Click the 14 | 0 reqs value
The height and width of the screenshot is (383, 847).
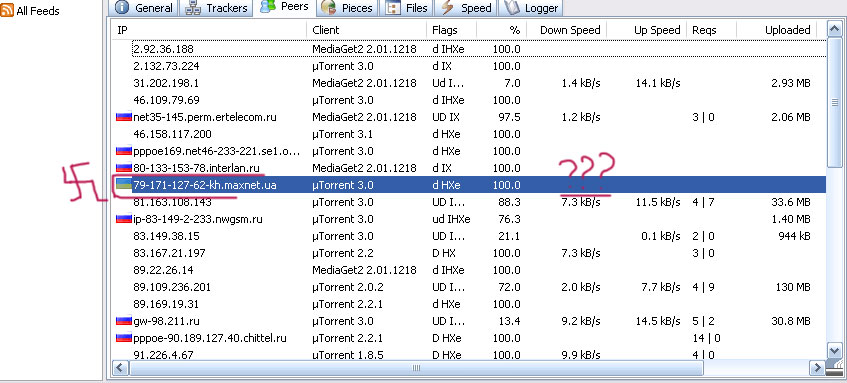[706, 338]
